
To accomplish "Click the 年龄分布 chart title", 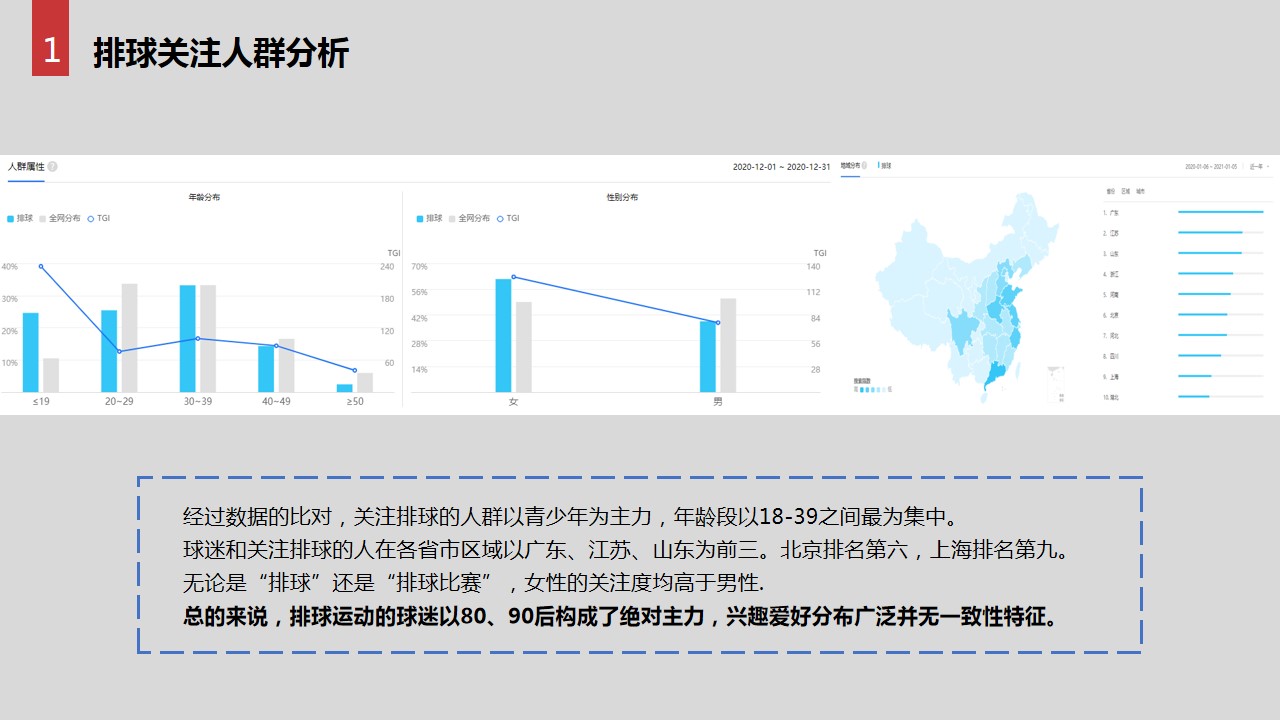I will click(204, 197).
